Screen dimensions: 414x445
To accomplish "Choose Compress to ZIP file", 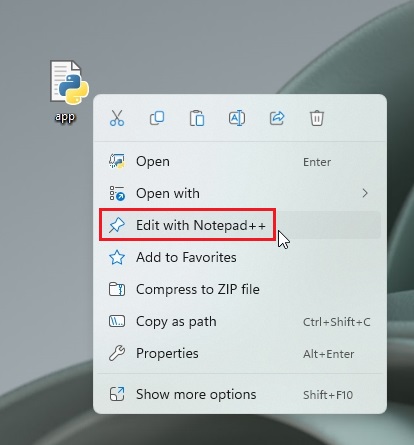I will [240, 289].
